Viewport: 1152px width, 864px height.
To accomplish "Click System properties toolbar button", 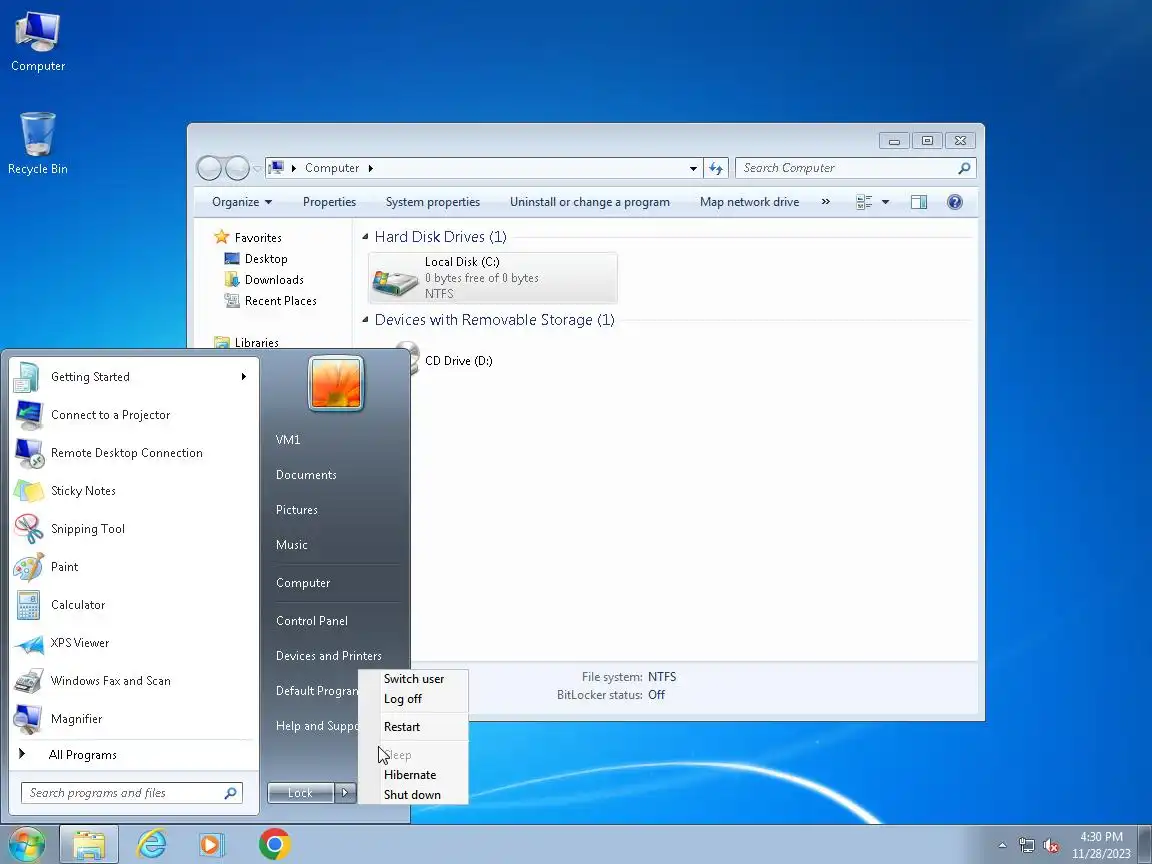I will [433, 202].
